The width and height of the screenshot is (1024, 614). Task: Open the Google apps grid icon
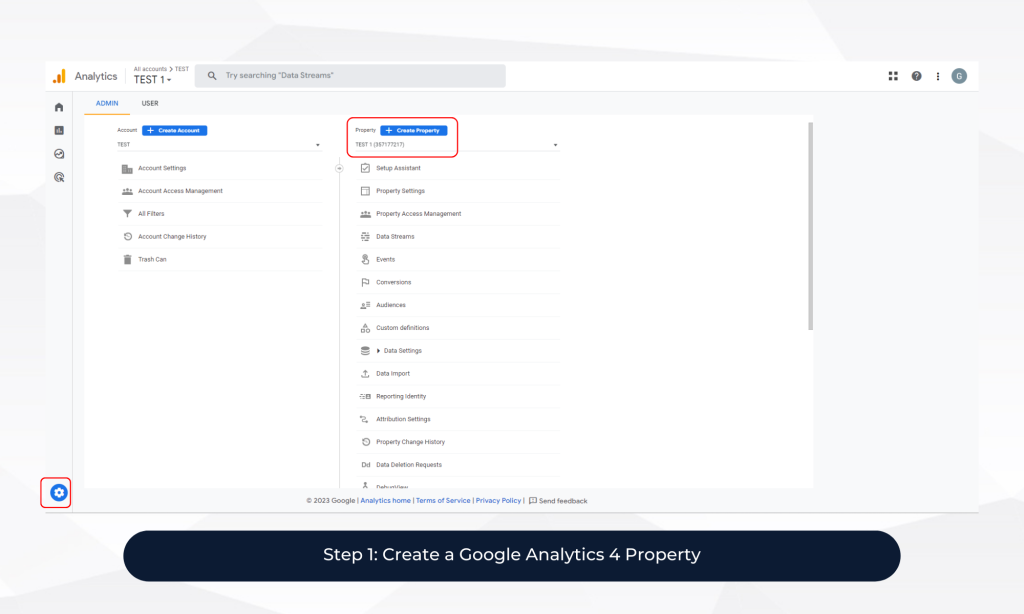click(893, 76)
